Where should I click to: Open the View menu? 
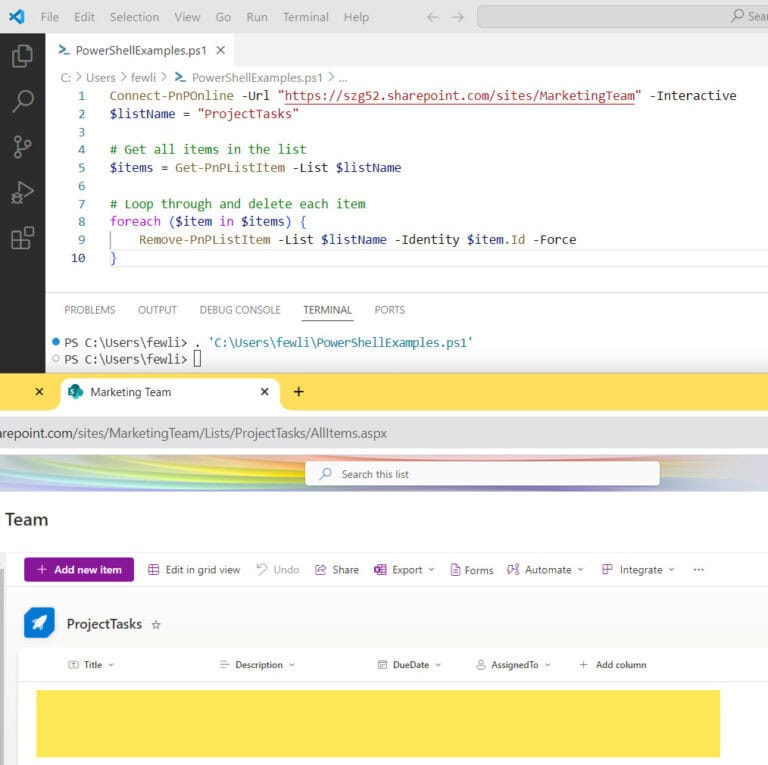pos(187,17)
